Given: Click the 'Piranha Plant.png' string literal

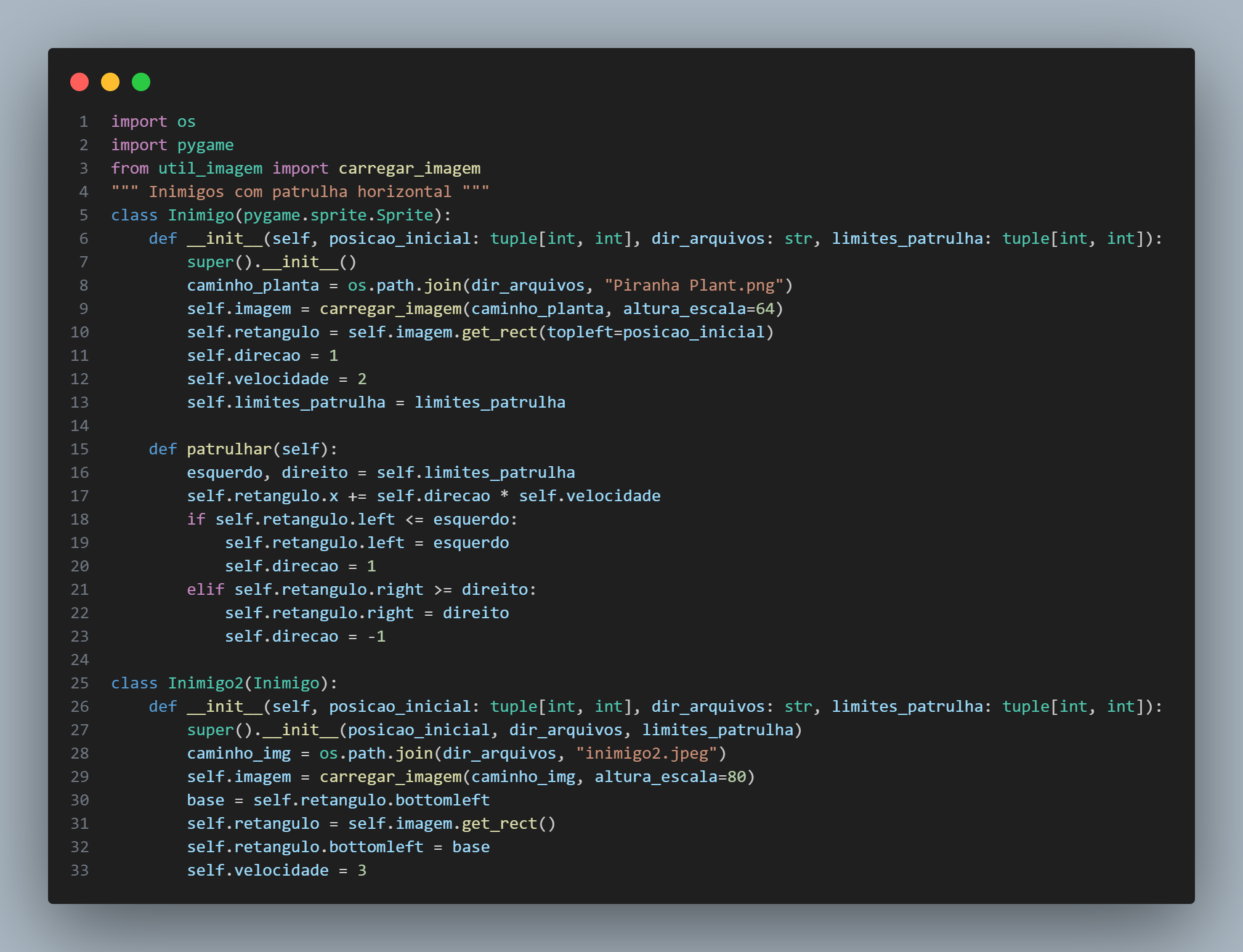Looking at the screenshot, I should pyautogui.click(x=694, y=285).
